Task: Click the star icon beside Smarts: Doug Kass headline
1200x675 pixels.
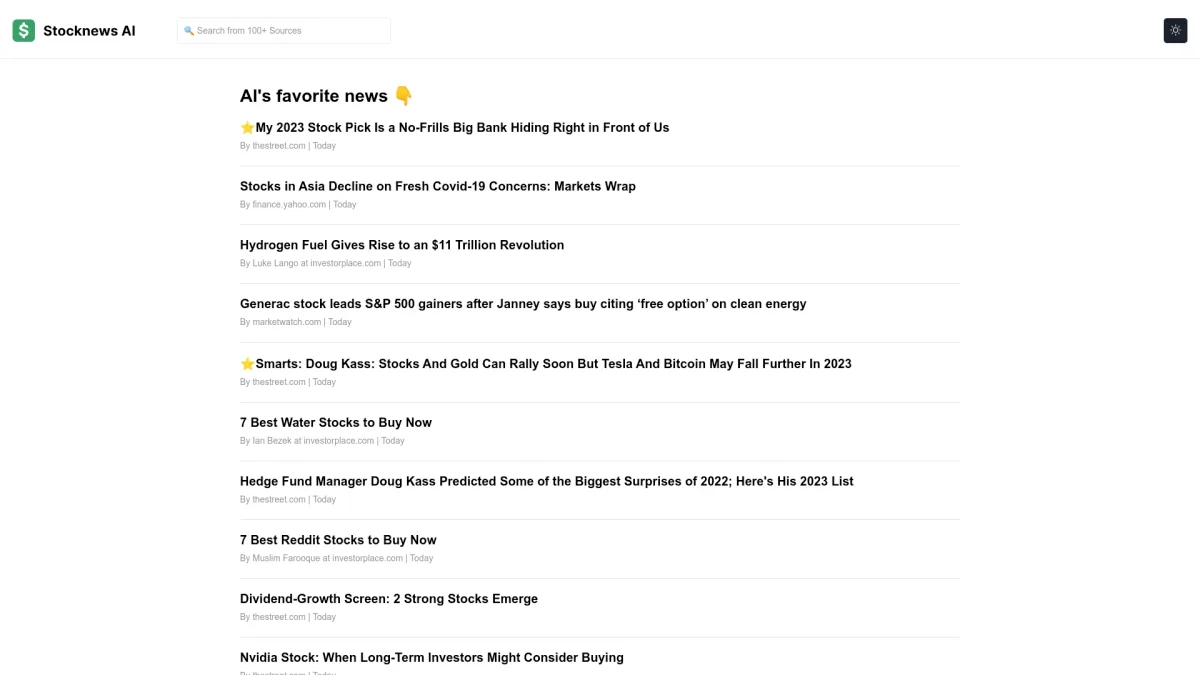Action: click(x=247, y=364)
